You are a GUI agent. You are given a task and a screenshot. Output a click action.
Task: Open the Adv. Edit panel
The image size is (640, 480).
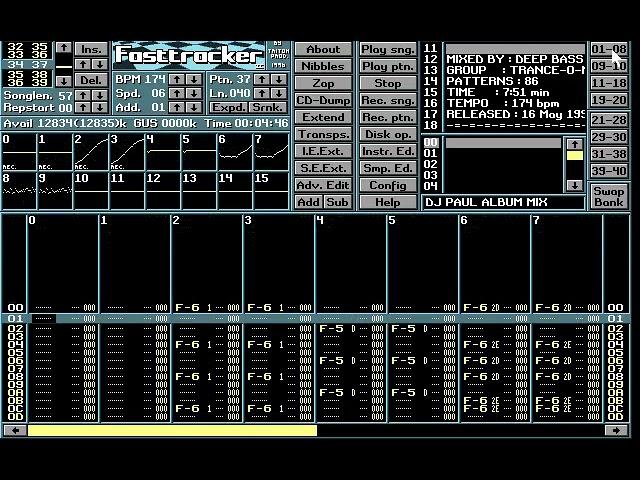323,185
